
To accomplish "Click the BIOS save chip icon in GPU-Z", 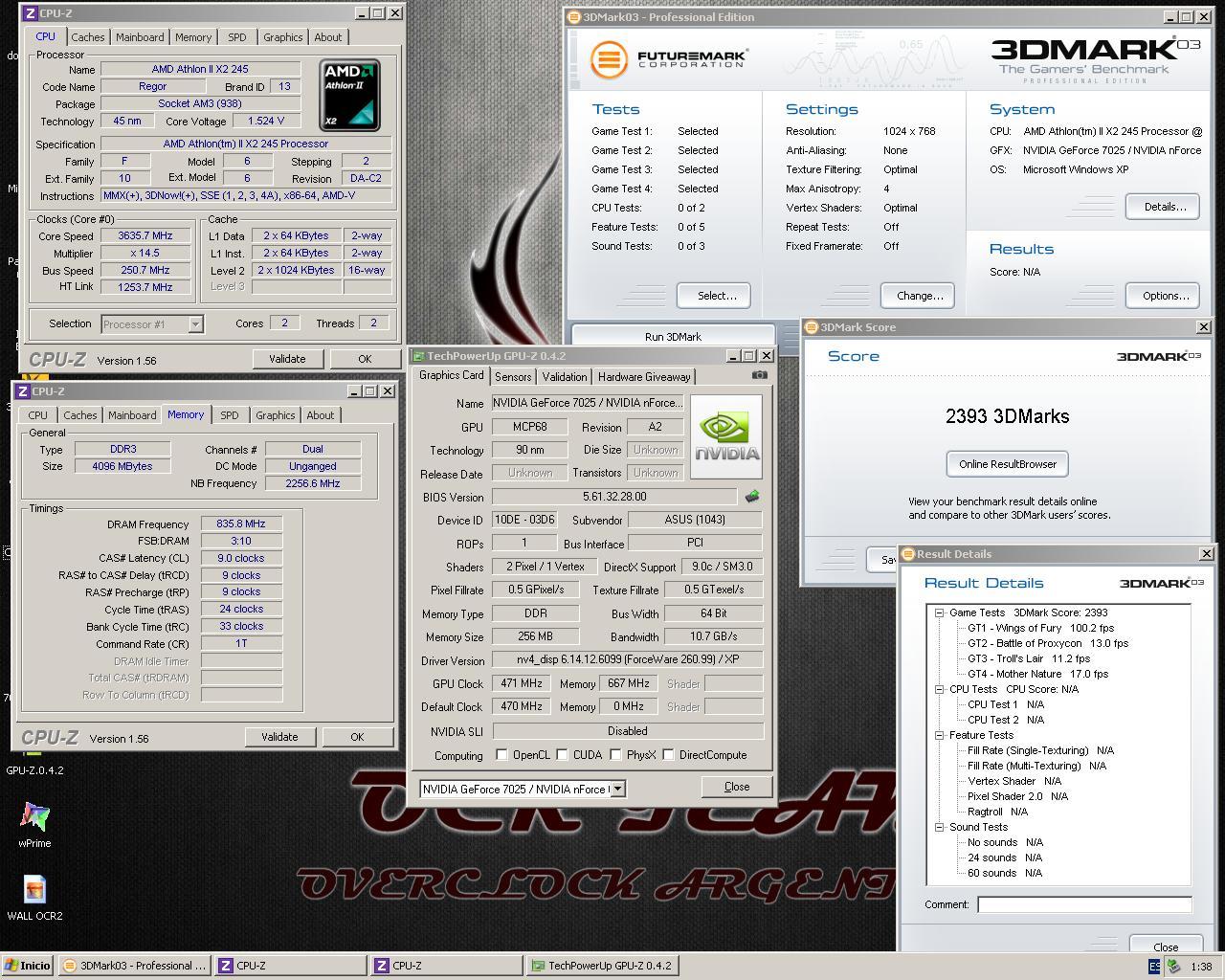I will 752,497.
